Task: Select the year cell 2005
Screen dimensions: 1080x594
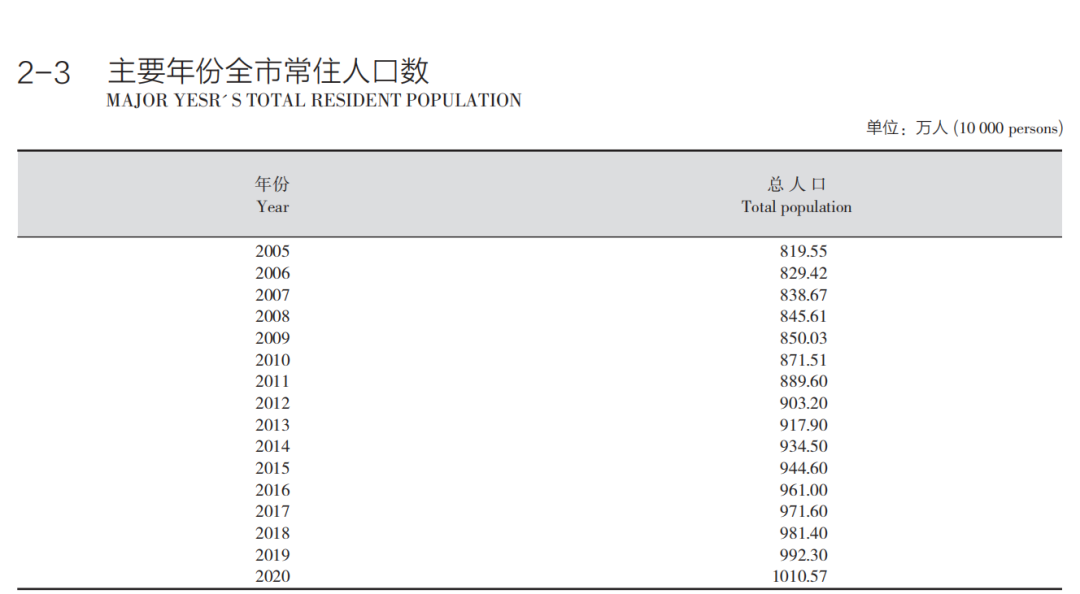Action: (x=273, y=252)
